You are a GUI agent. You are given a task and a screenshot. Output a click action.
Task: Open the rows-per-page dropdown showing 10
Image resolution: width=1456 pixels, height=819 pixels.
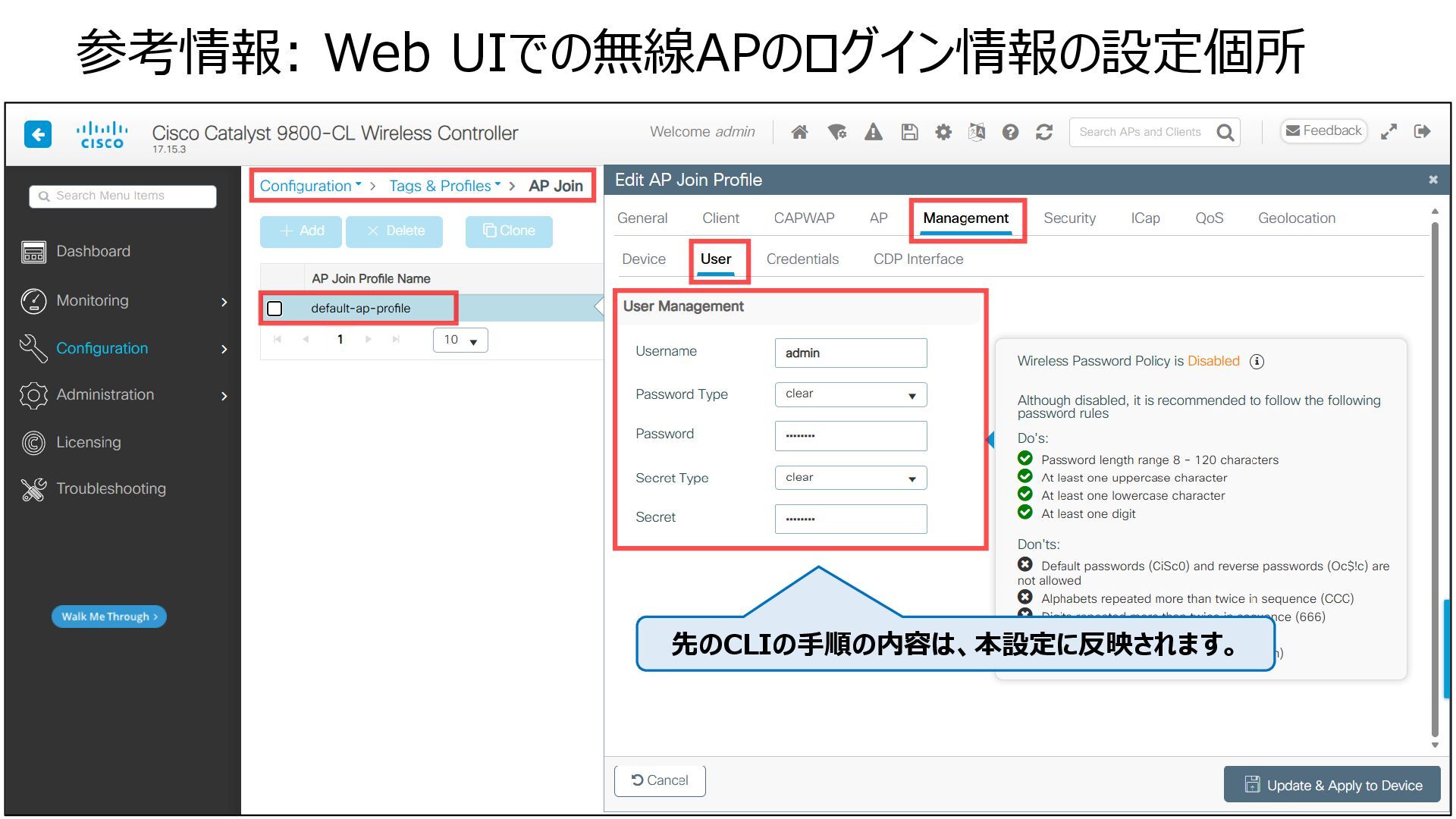pyautogui.click(x=460, y=340)
